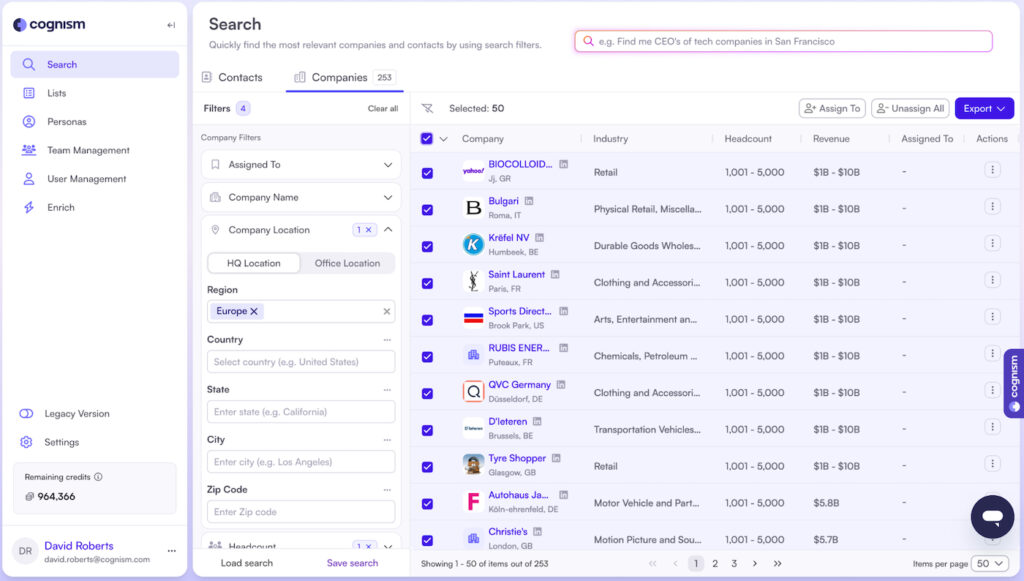1024x581 pixels.
Task: Click the Country input field
Action: pos(301,362)
